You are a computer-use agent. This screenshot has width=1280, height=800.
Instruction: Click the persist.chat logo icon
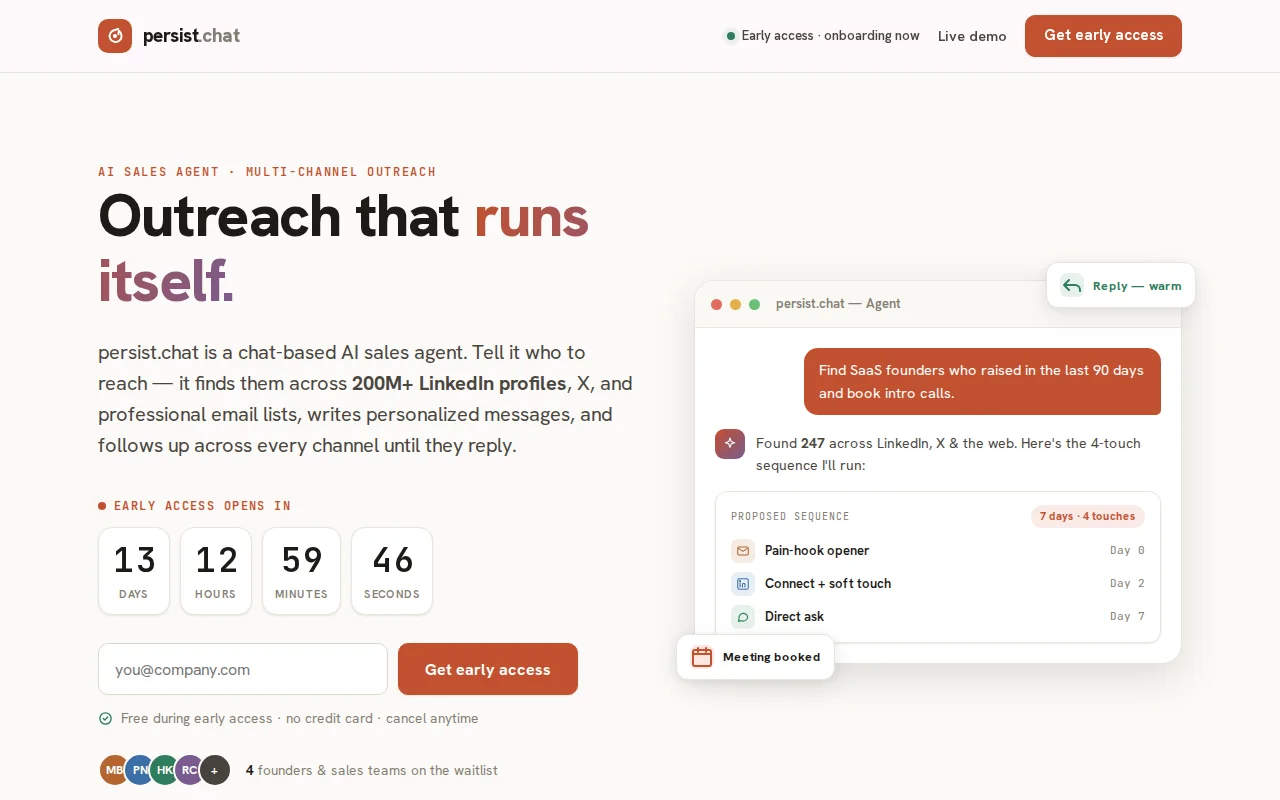pyautogui.click(x=115, y=36)
